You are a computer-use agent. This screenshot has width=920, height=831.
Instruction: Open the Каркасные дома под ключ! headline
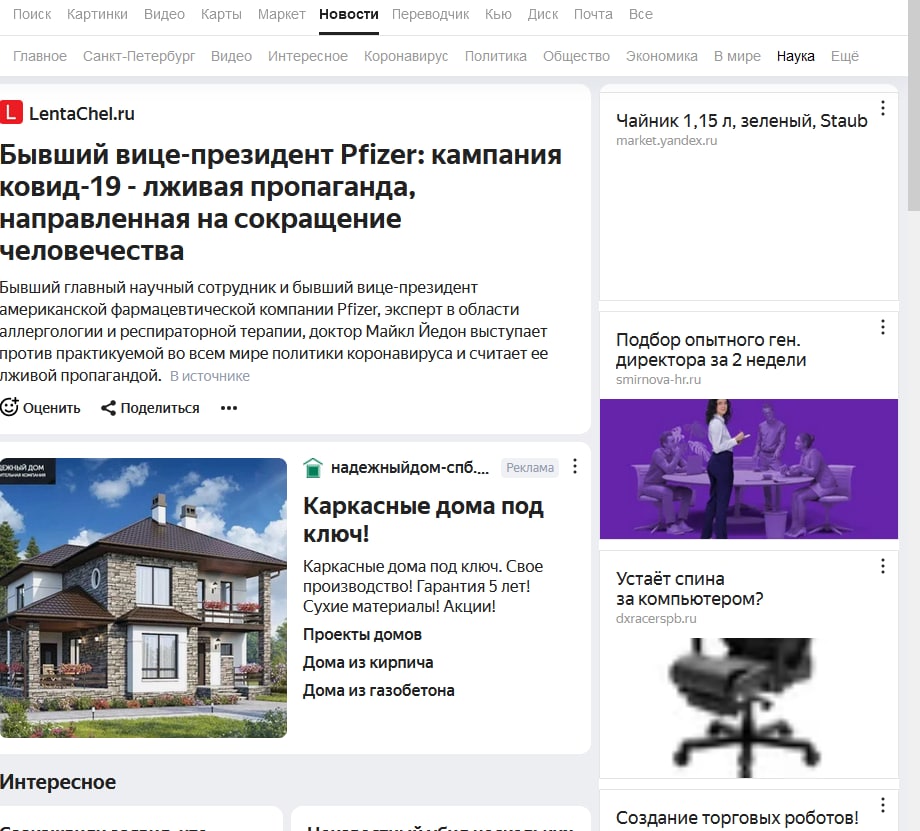[x=423, y=520]
